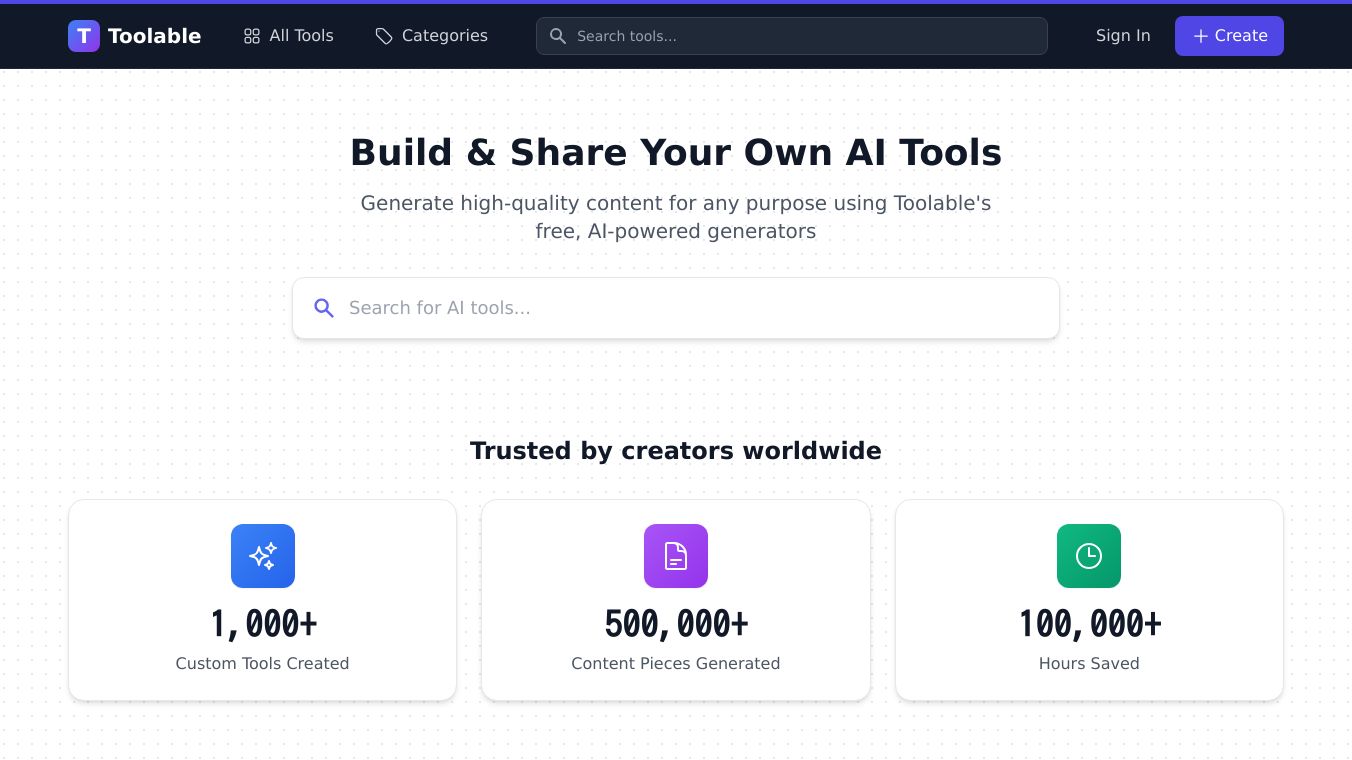
Task: Click the blue sparkles Custom Tools icon
Action: [263, 556]
